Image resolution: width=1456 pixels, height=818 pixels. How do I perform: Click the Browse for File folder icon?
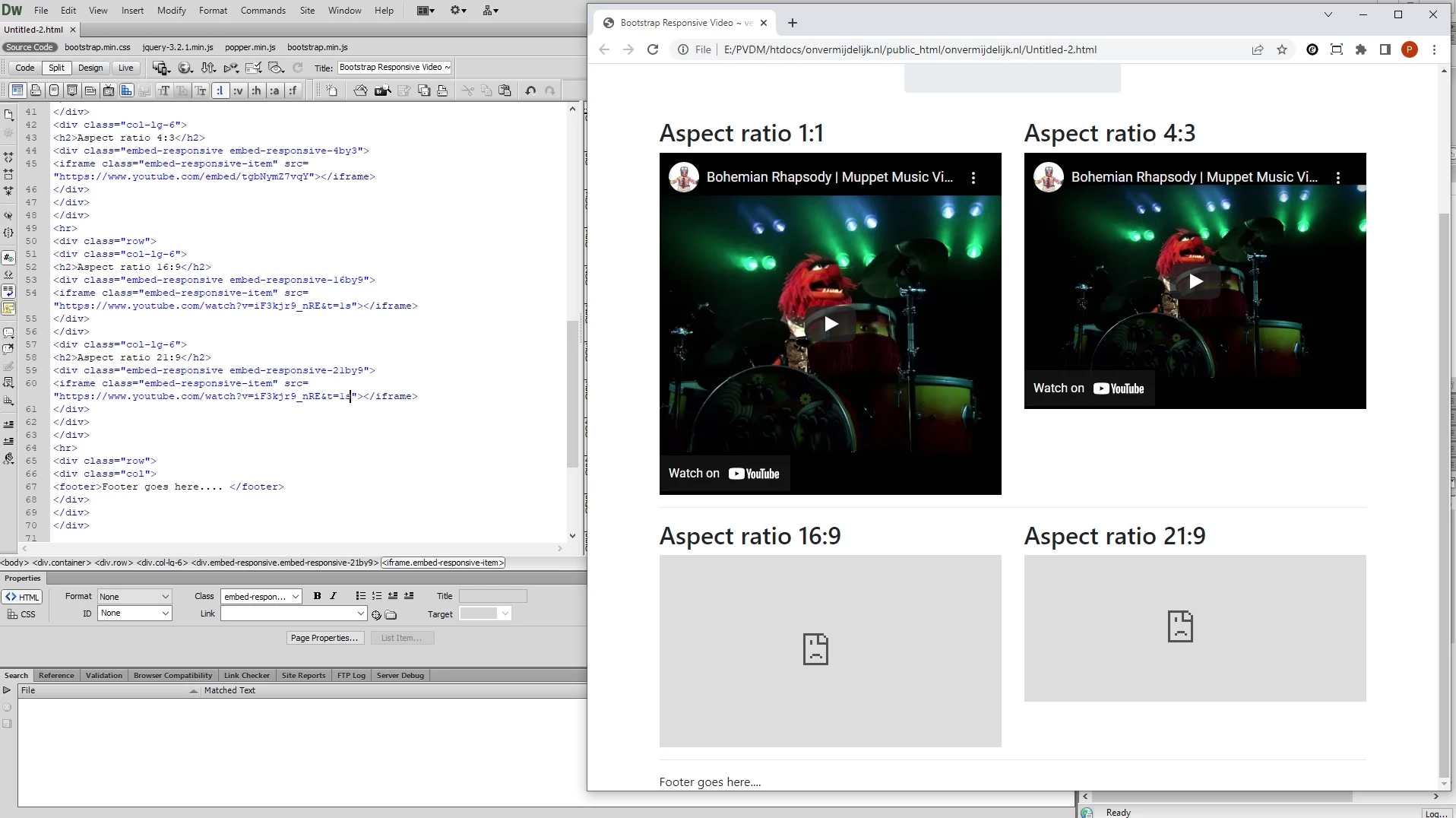(391, 614)
